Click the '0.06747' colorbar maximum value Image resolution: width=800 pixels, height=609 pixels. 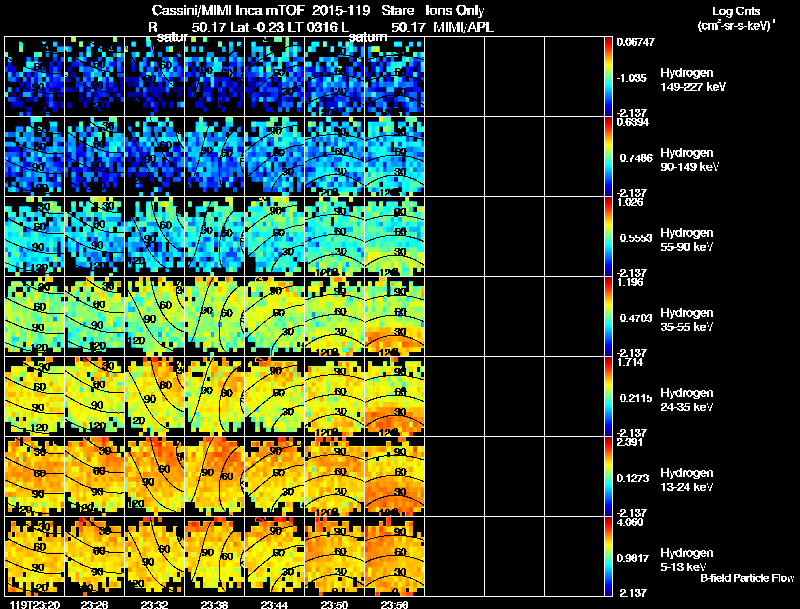(635, 42)
